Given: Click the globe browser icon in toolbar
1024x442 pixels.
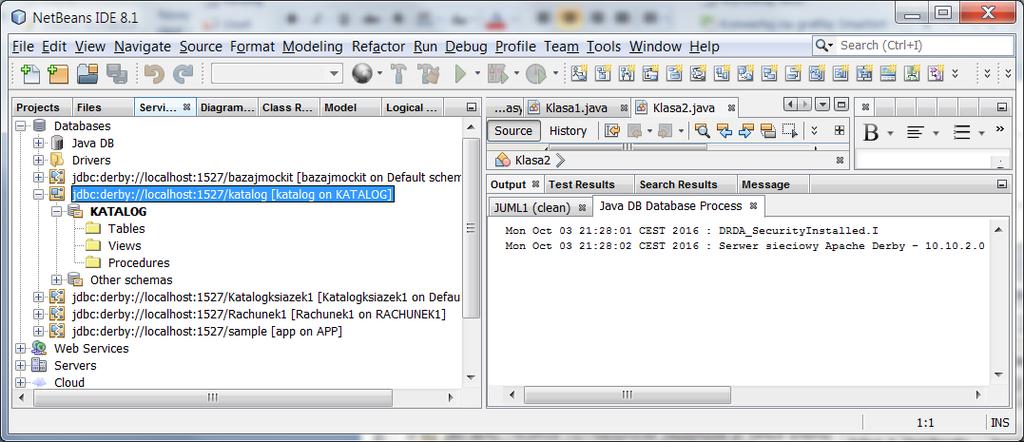Looking at the screenshot, I should coord(362,74).
